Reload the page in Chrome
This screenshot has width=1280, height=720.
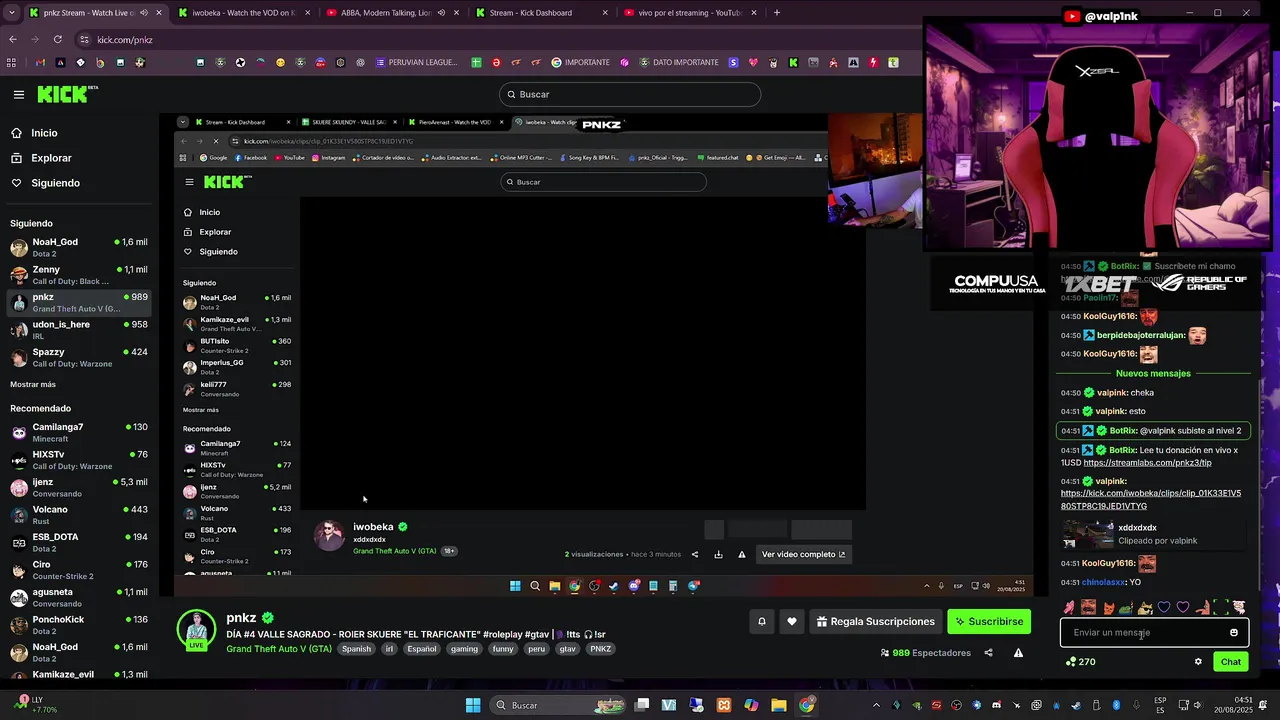[58, 40]
